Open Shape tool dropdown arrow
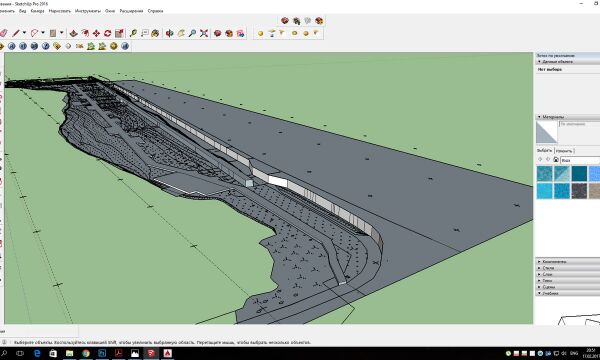600x360 pixels. 62,33
